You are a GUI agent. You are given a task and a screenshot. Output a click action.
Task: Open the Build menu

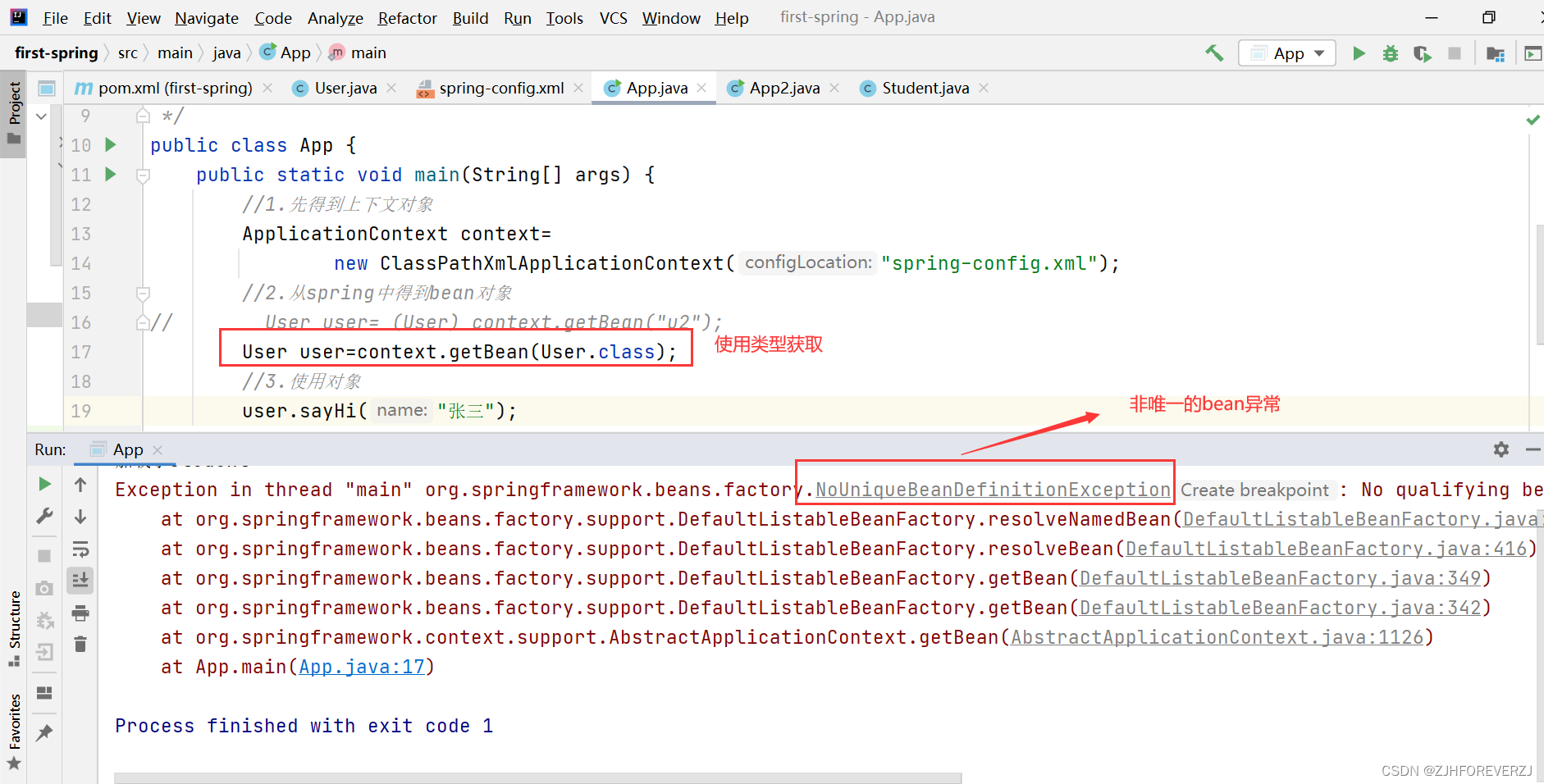point(470,18)
